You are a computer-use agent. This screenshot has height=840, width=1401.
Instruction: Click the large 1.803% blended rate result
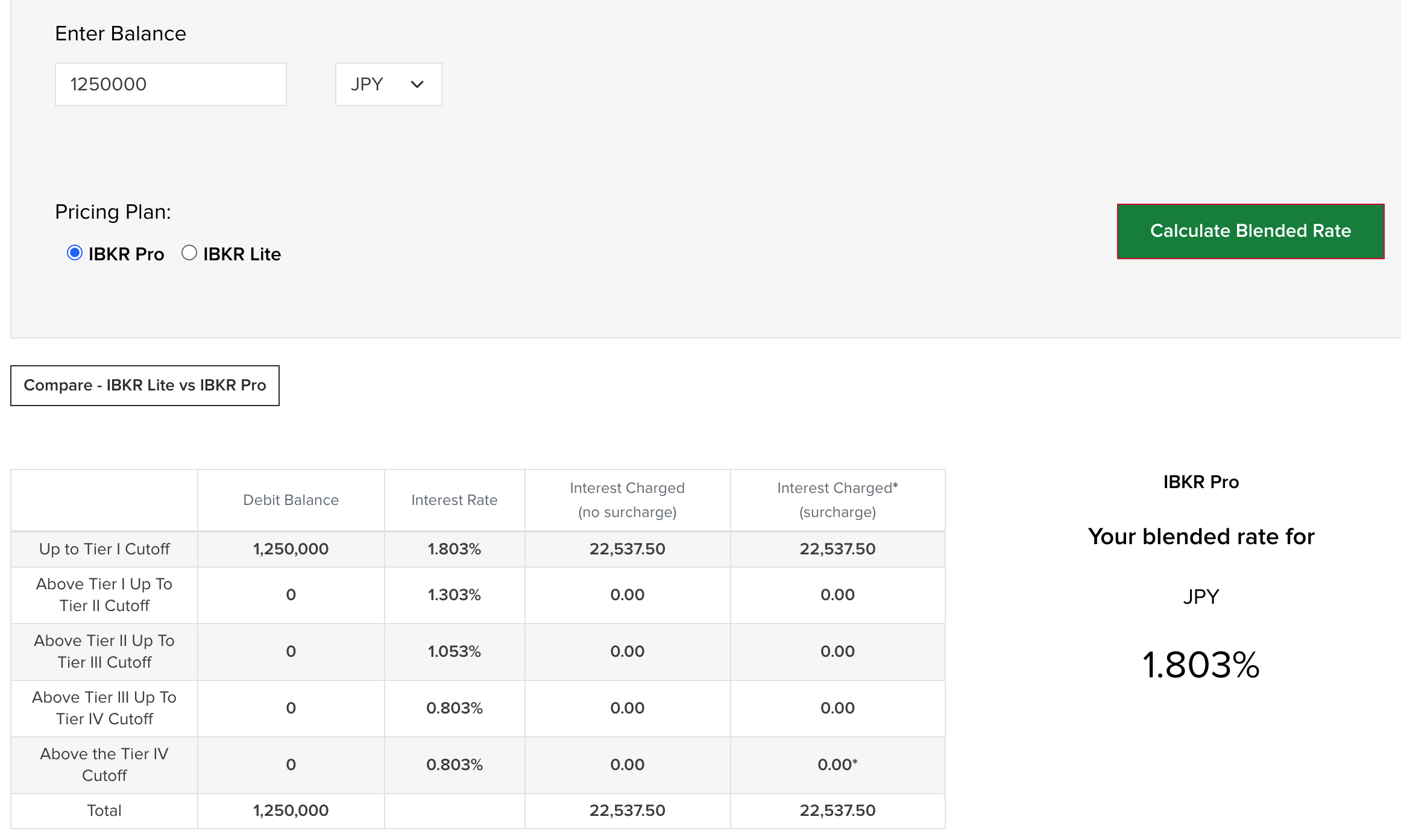coord(1201,665)
